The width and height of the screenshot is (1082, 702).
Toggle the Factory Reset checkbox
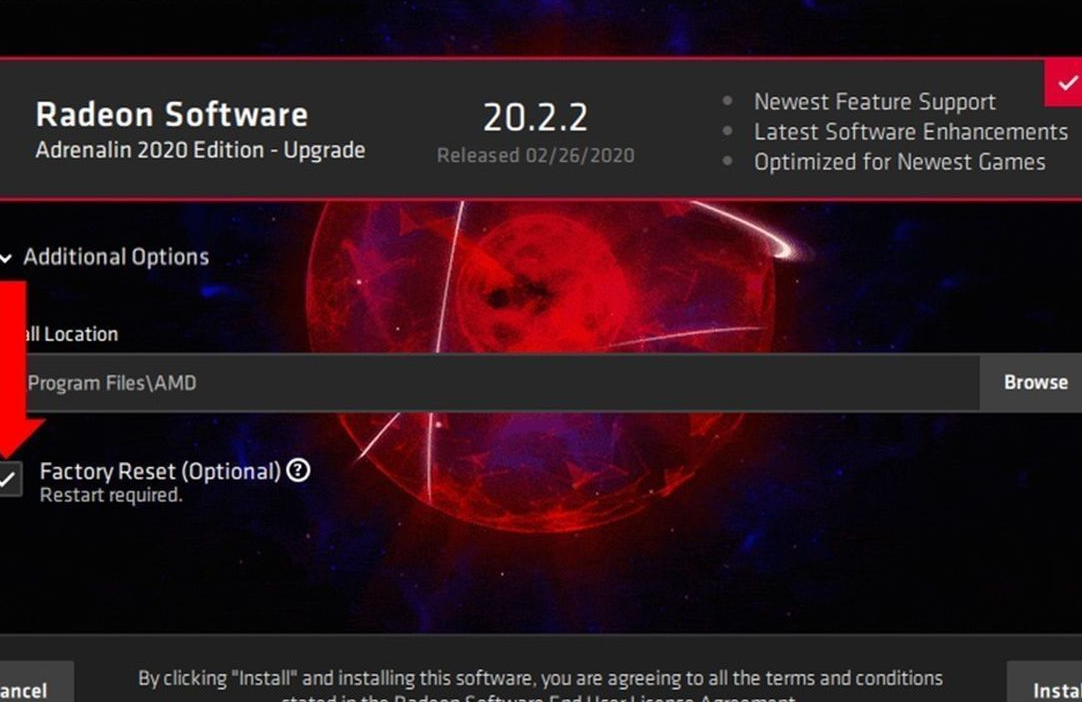click(x=9, y=478)
